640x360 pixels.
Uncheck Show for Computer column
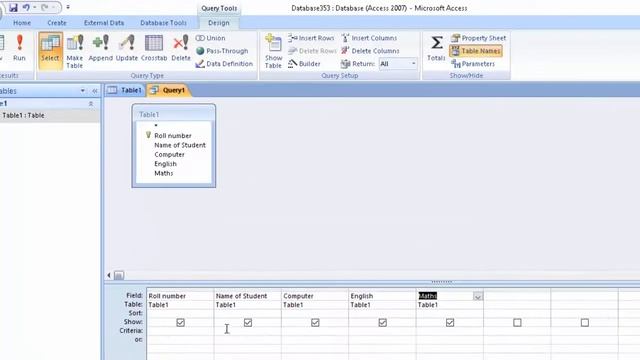point(315,322)
